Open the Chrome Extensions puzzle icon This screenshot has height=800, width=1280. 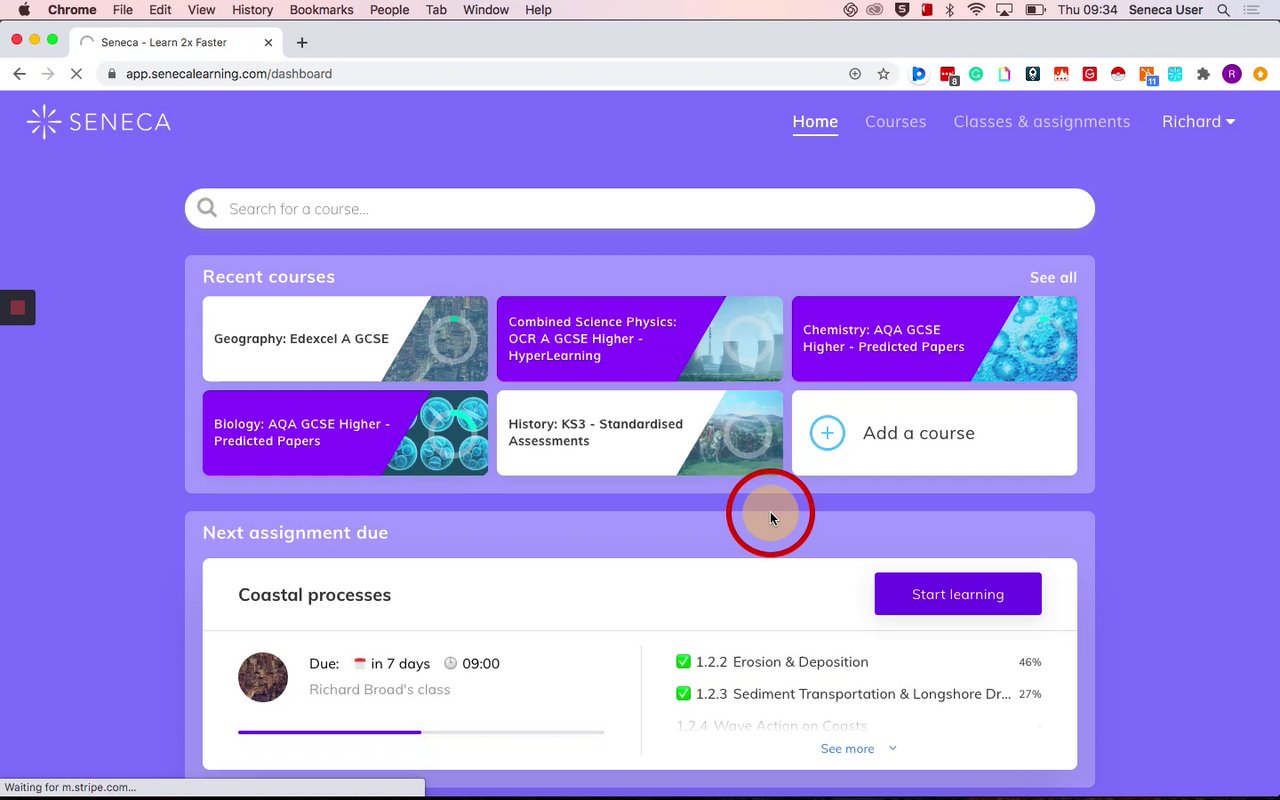click(1203, 74)
